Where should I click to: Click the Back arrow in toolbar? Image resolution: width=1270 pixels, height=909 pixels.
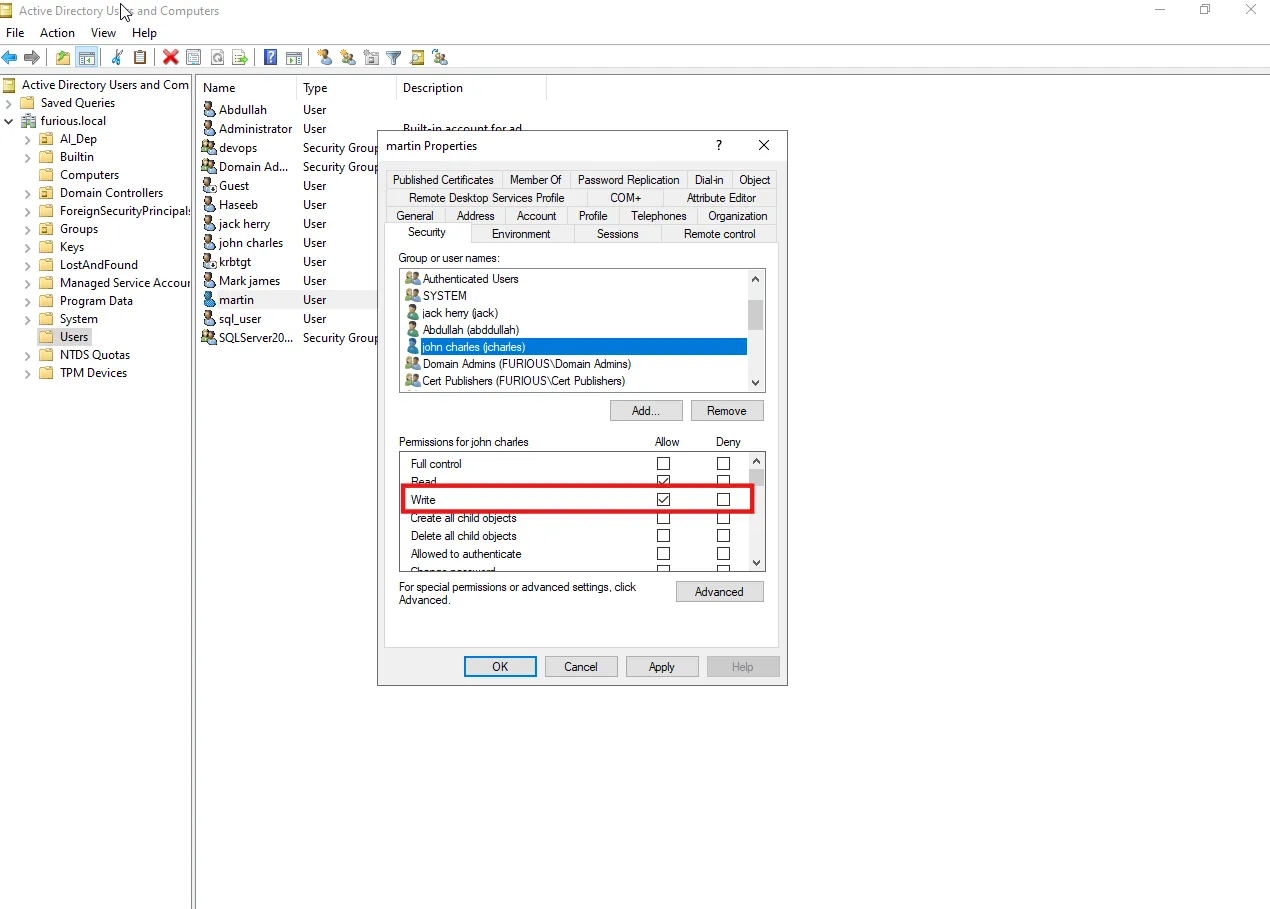click(x=10, y=58)
